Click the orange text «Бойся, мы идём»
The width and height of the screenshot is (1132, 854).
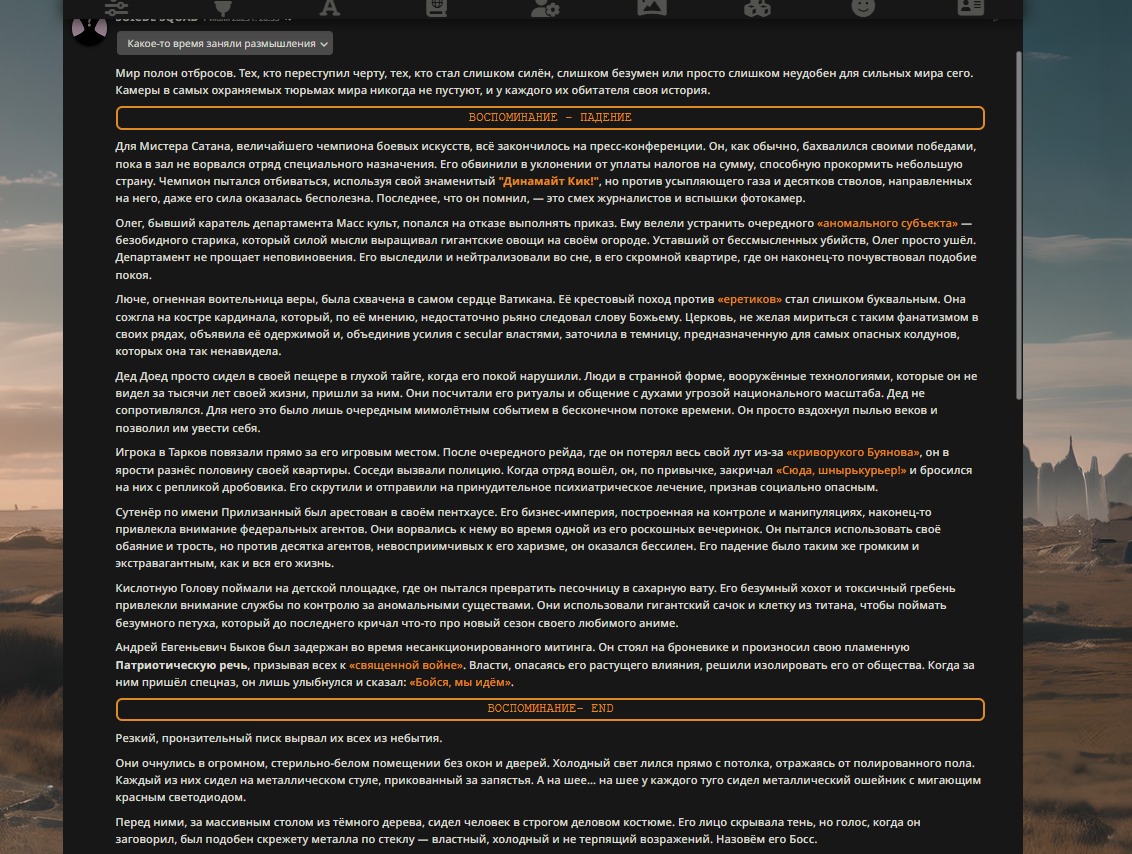[x=461, y=682]
